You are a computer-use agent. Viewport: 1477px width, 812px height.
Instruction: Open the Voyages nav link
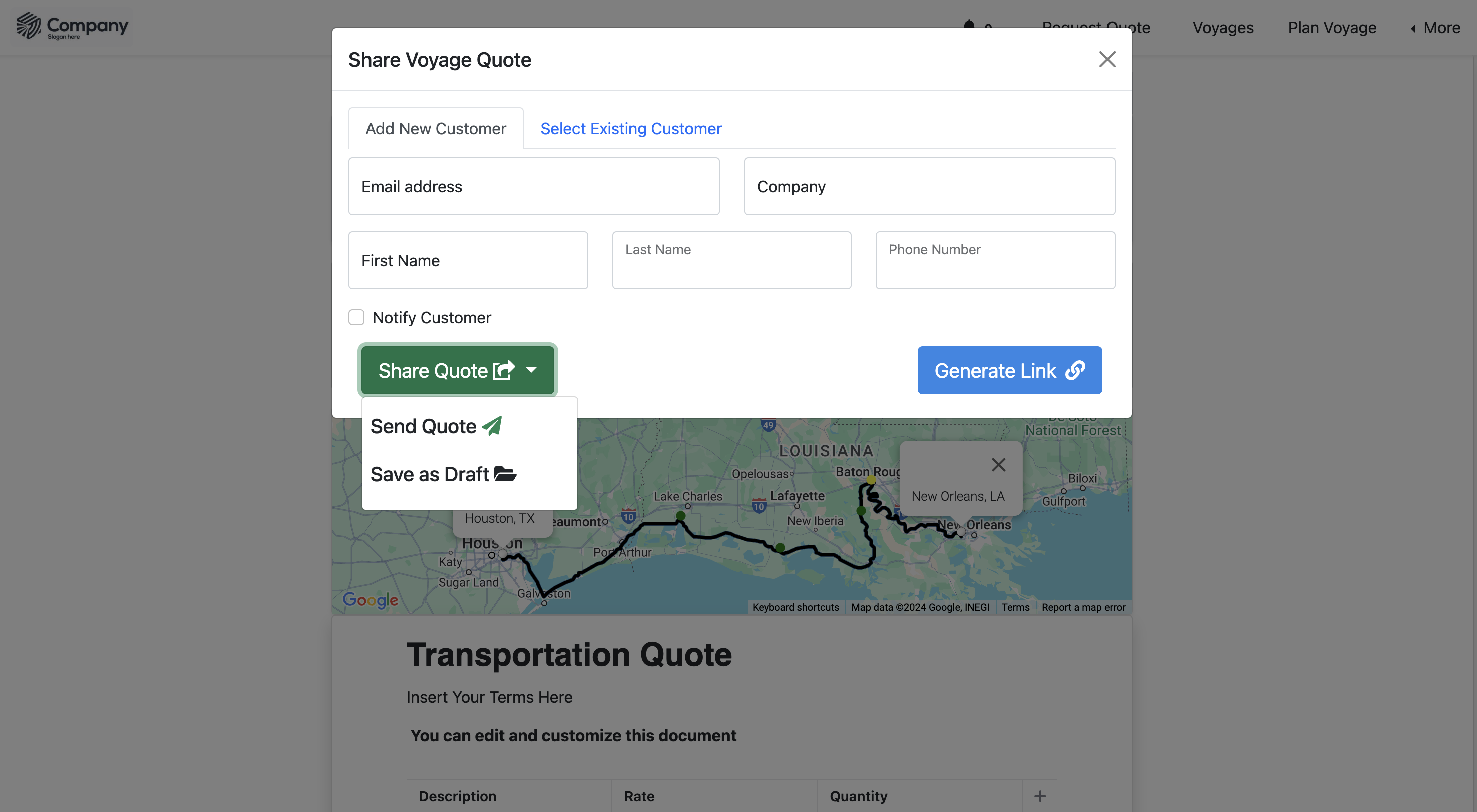[1223, 28]
